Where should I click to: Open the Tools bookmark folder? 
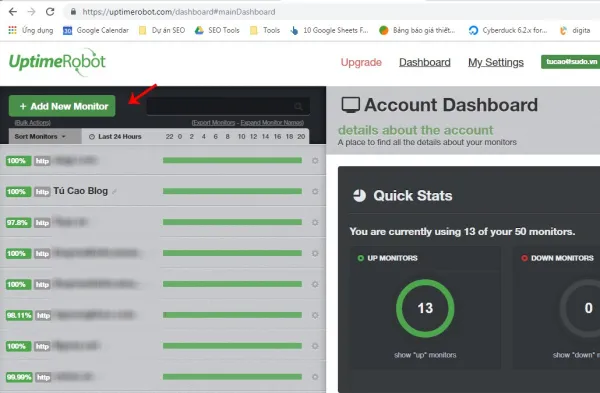[265, 30]
